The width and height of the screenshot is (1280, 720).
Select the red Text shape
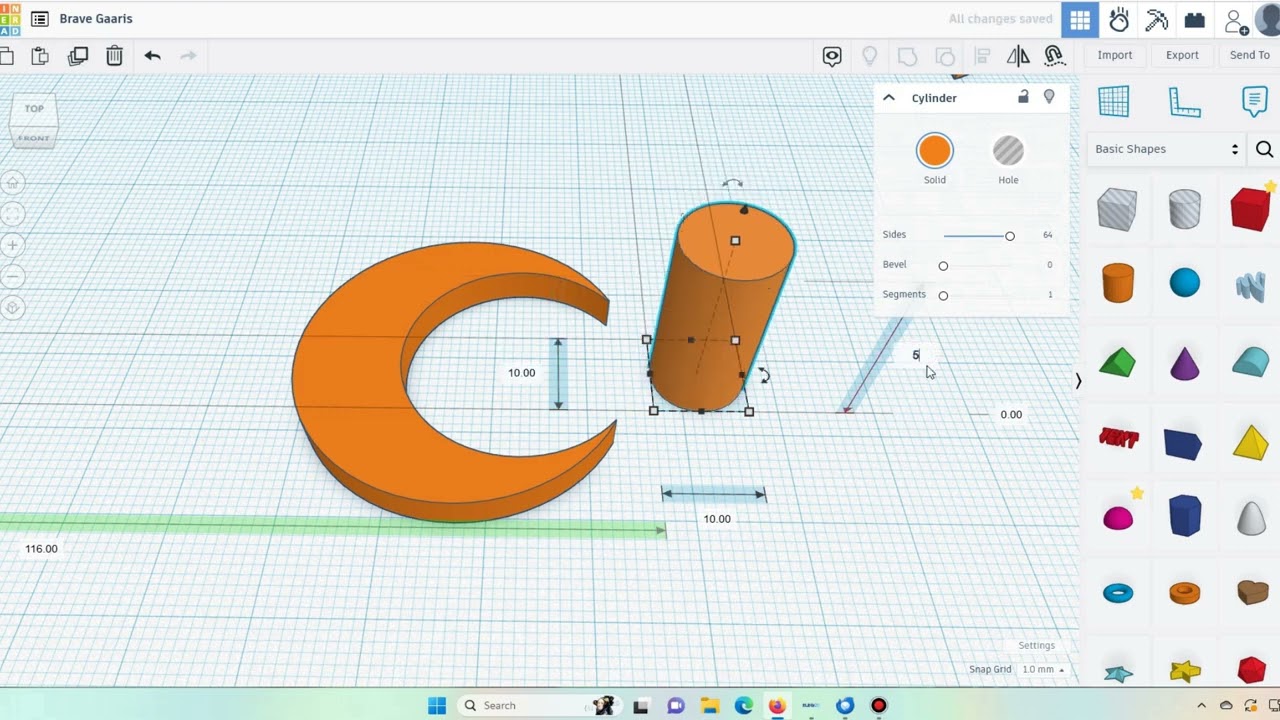coord(1118,437)
